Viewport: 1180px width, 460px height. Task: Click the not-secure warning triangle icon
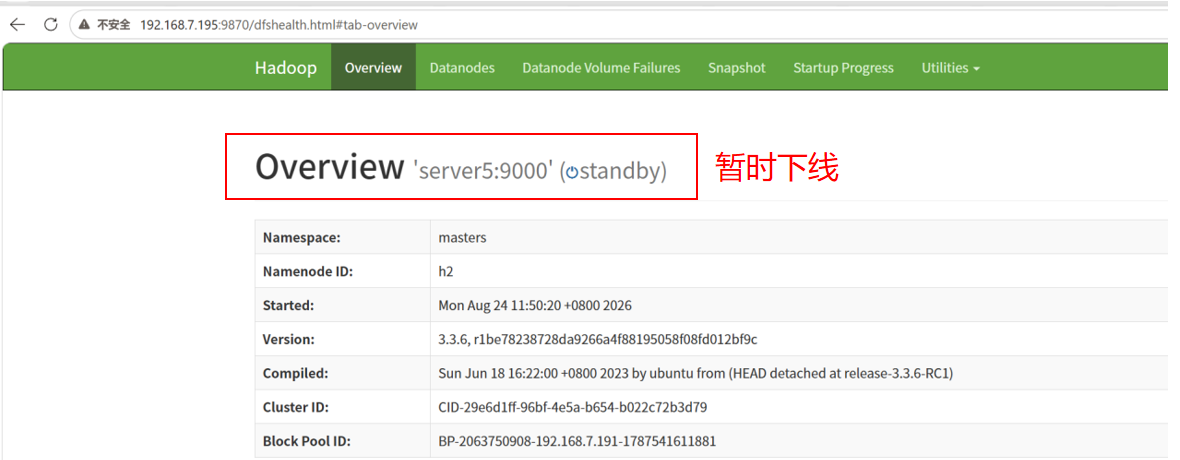(84, 25)
